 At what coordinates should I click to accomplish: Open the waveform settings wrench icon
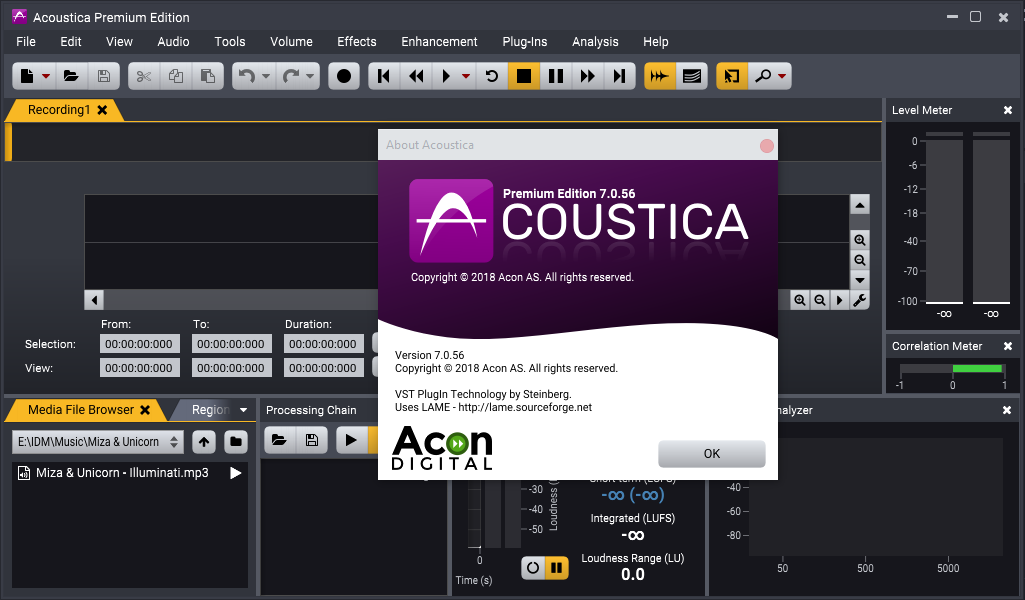[x=860, y=300]
